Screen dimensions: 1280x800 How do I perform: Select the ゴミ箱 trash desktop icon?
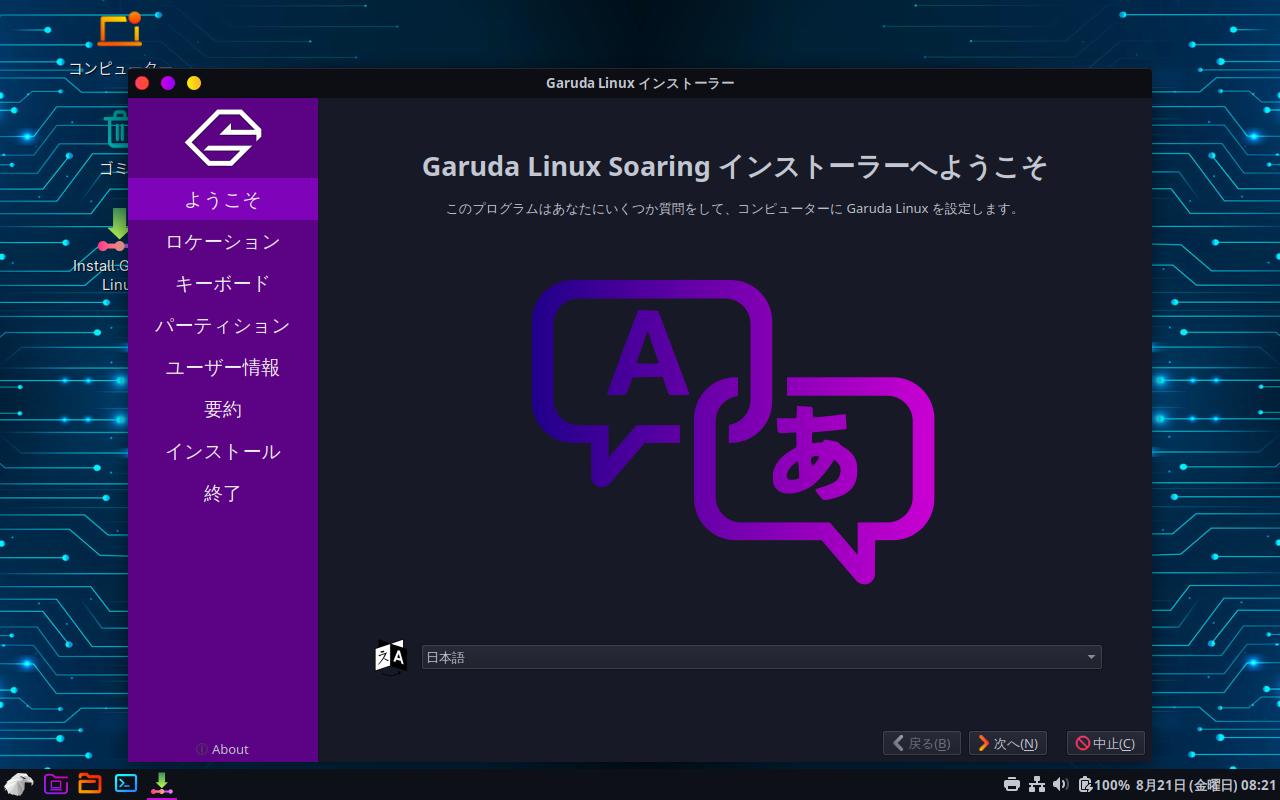pyautogui.click(x=117, y=144)
